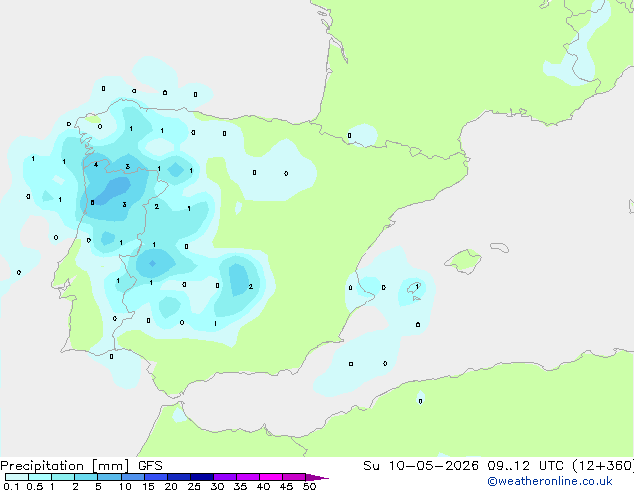Click the 2–5 mm legend color swatch
Viewport: 634px width, 490px height.
87,477
